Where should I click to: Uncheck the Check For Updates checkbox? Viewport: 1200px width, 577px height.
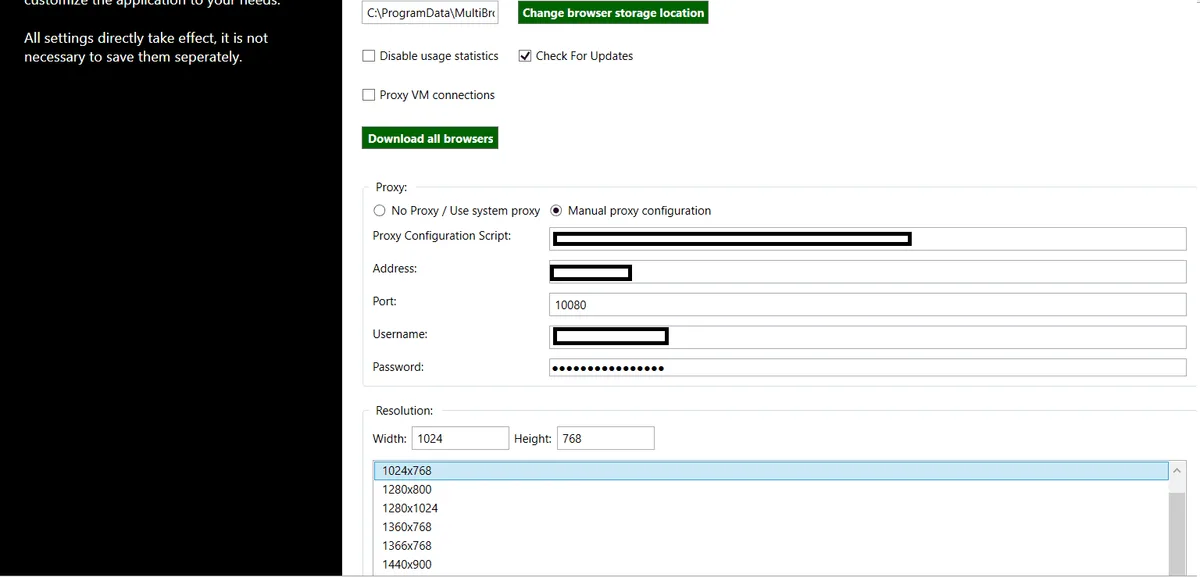click(525, 56)
